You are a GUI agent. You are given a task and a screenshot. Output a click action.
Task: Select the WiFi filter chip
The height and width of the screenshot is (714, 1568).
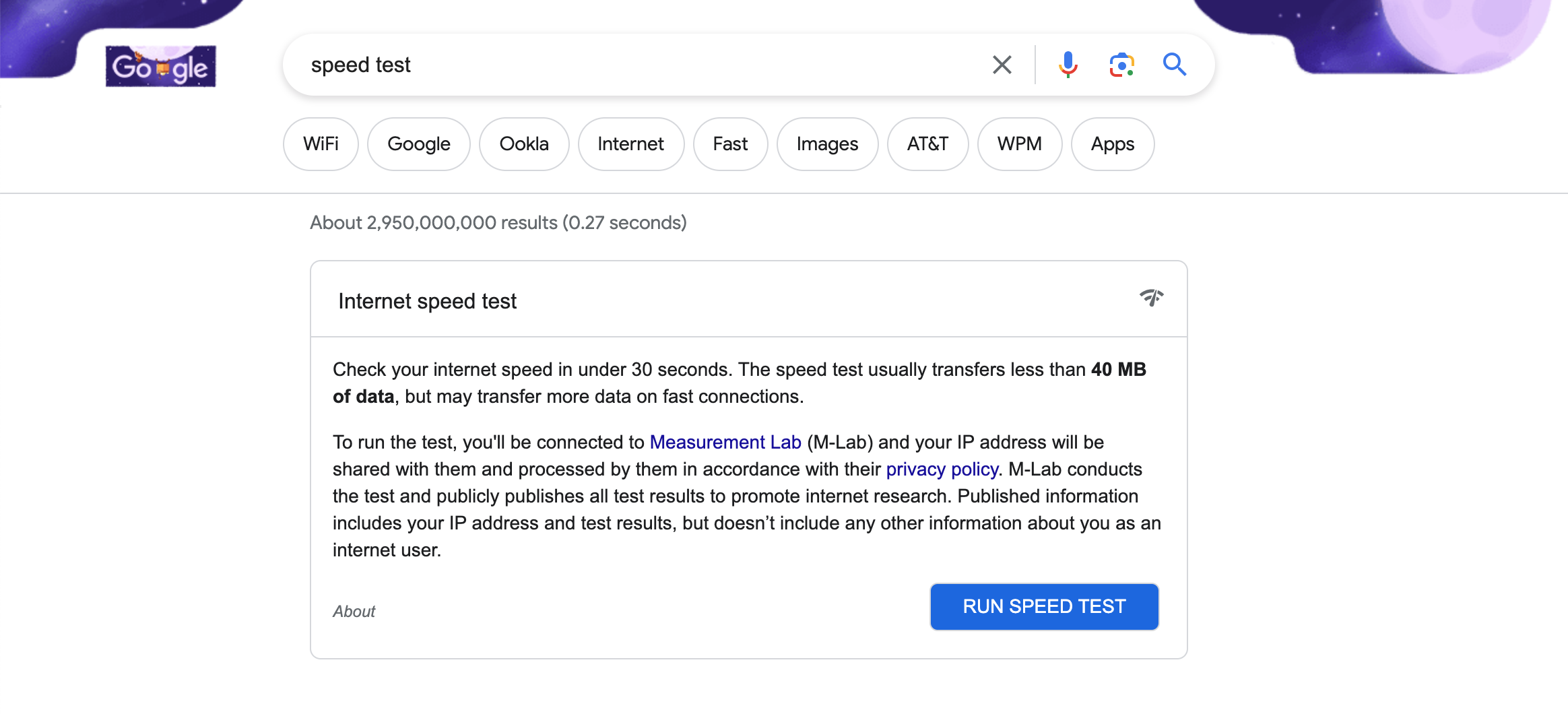click(x=321, y=143)
